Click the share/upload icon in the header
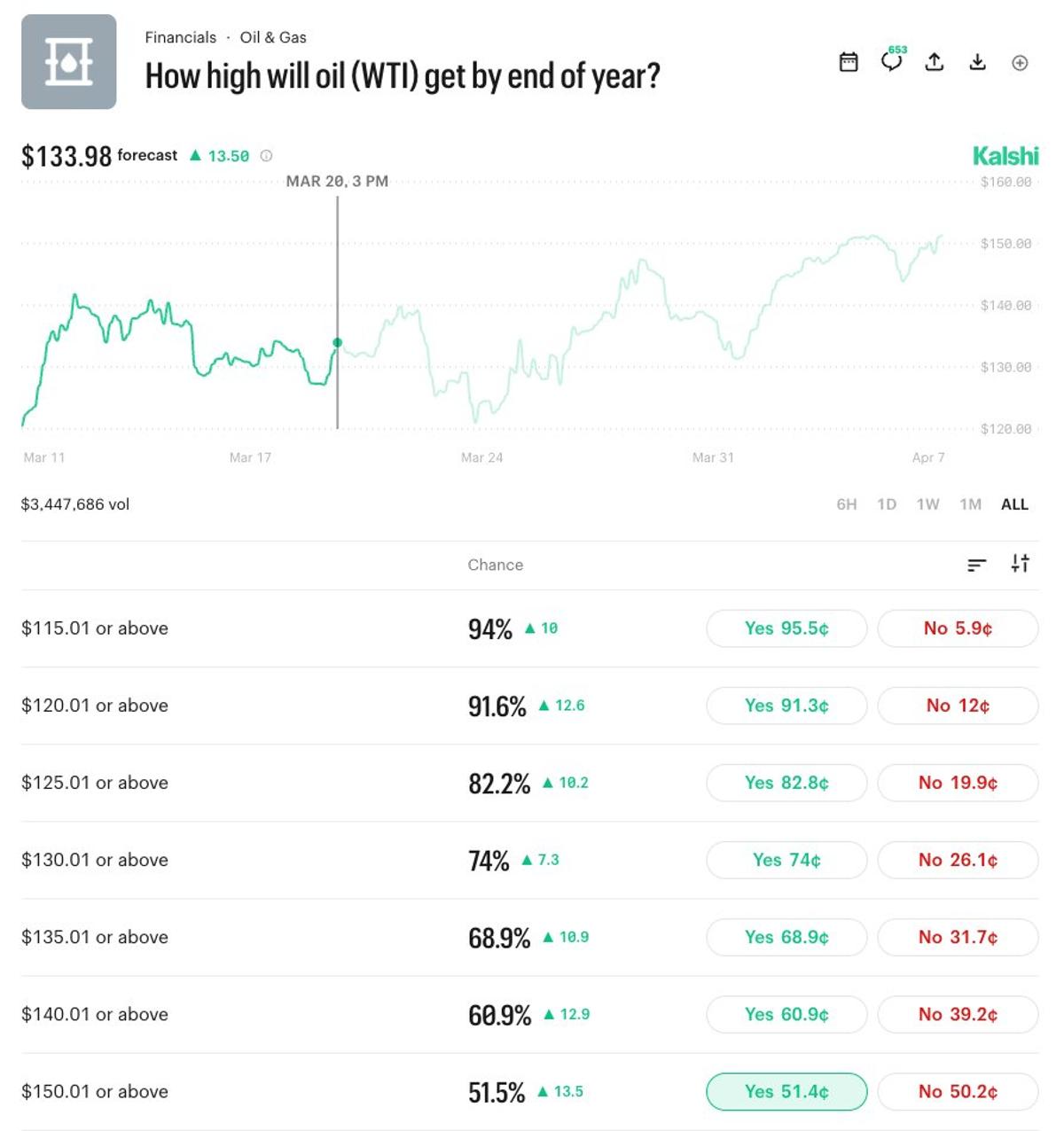Viewport: 1064px width, 1131px height. [934, 62]
